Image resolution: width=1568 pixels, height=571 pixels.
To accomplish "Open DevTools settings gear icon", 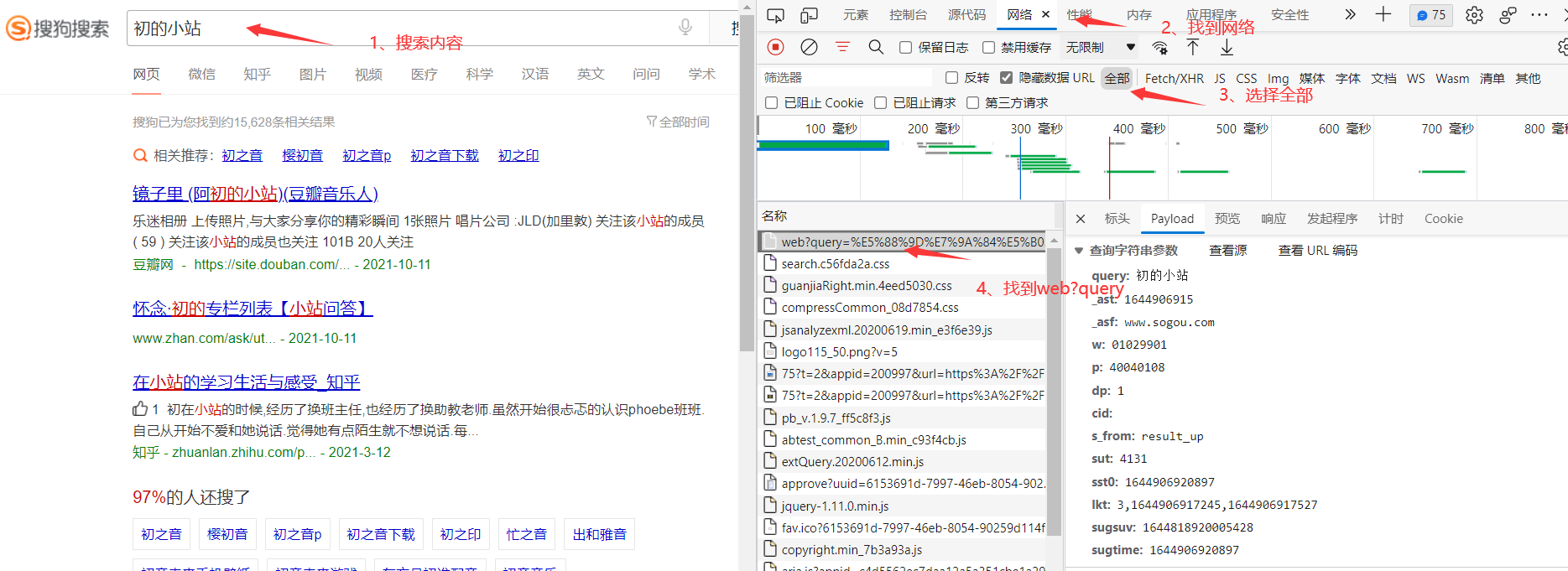I will [1474, 15].
